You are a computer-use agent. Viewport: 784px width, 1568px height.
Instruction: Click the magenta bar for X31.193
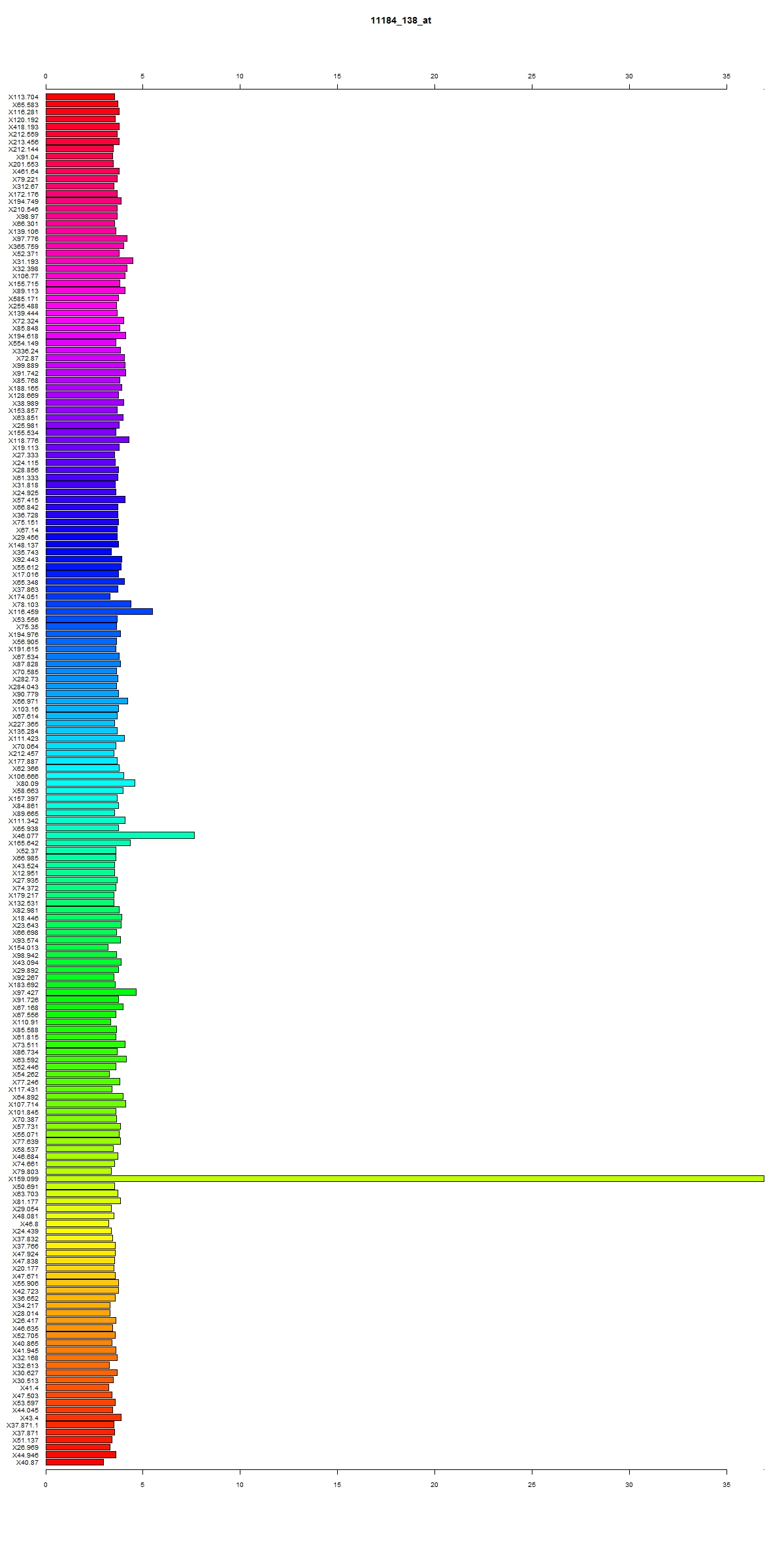click(x=90, y=261)
